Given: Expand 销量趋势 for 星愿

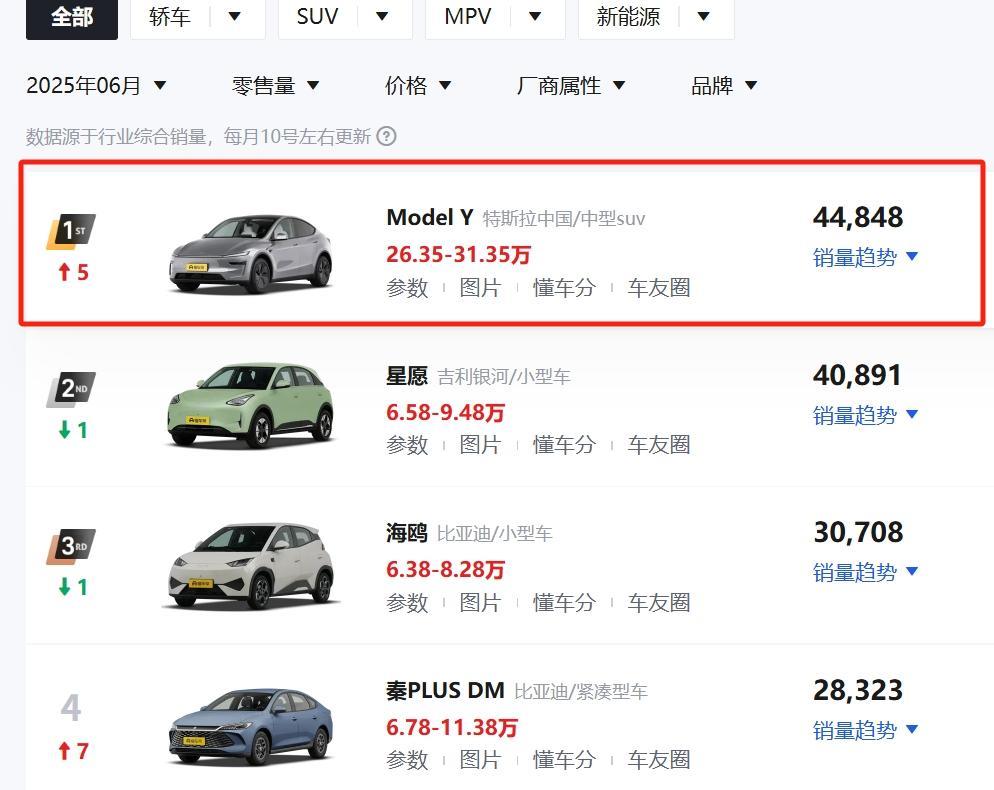Looking at the screenshot, I should [x=865, y=415].
